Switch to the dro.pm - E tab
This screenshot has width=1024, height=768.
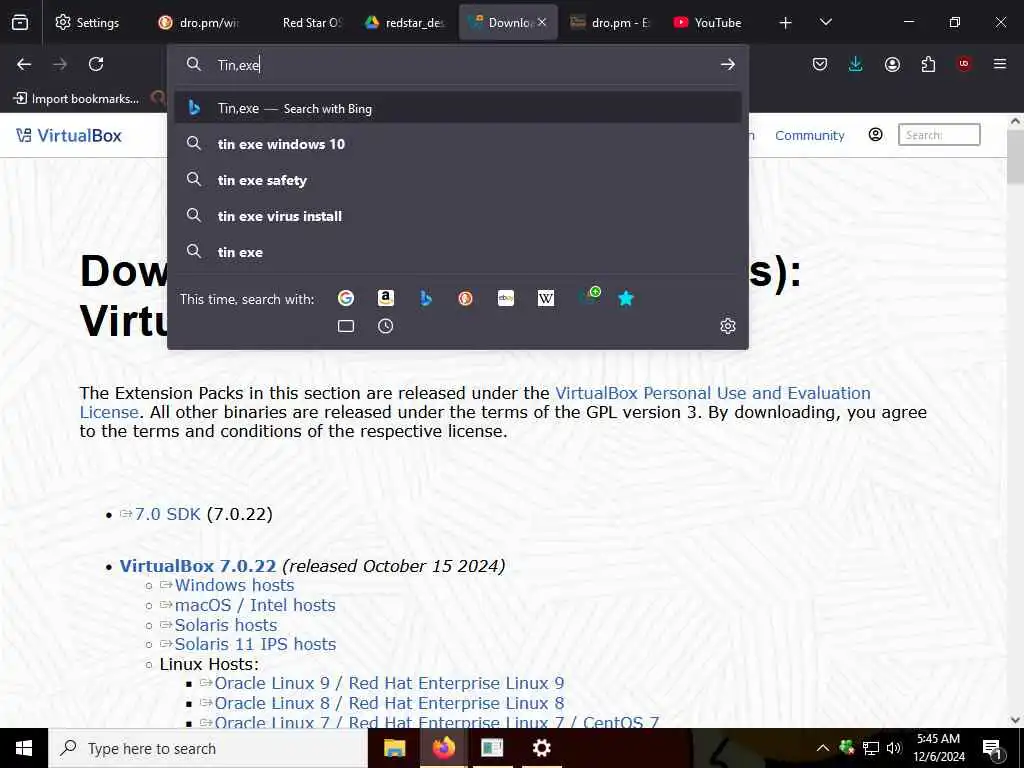tap(611, 22)
